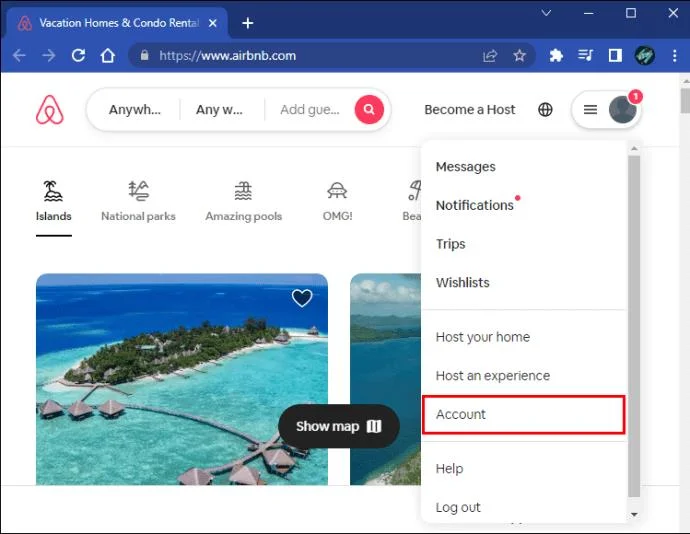Screen dimensions: 690x534
Task: Toggle the browser side panel icon
Action: click(615, 55)
